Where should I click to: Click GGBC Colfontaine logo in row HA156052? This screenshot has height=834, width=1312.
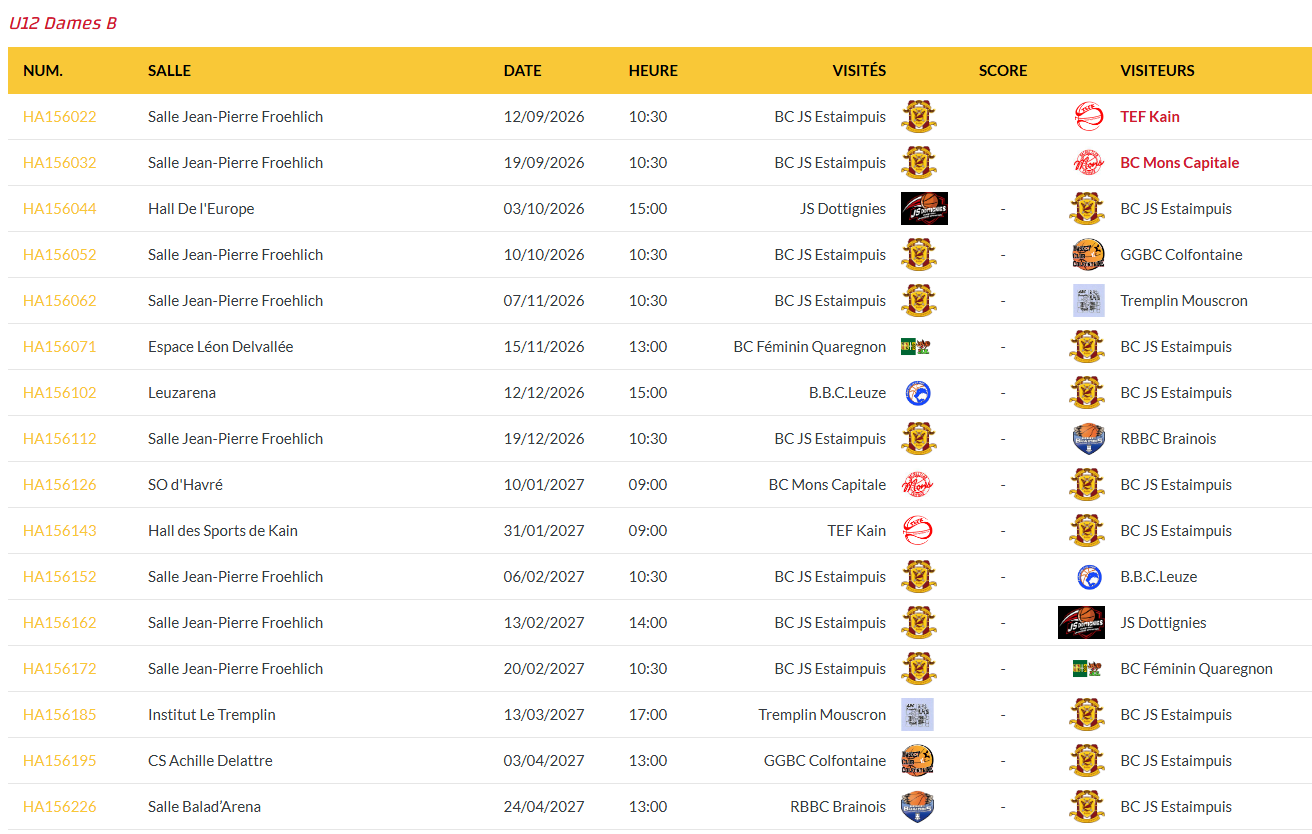pos(1087,255)
